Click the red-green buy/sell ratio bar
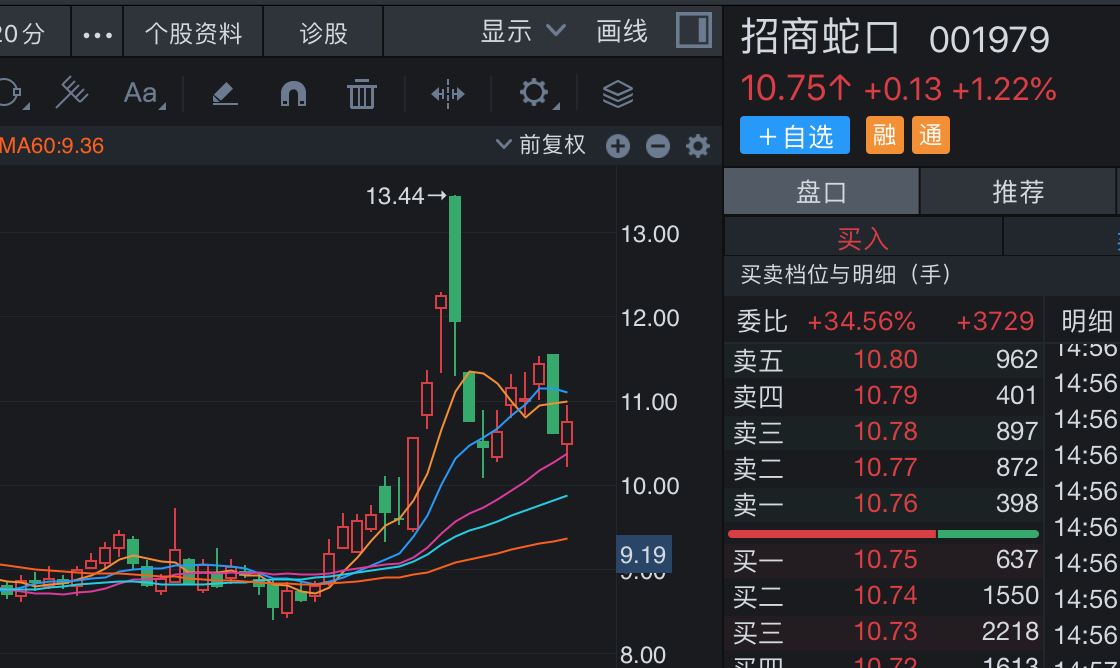 pyautogui.click(x=883, y=534)
